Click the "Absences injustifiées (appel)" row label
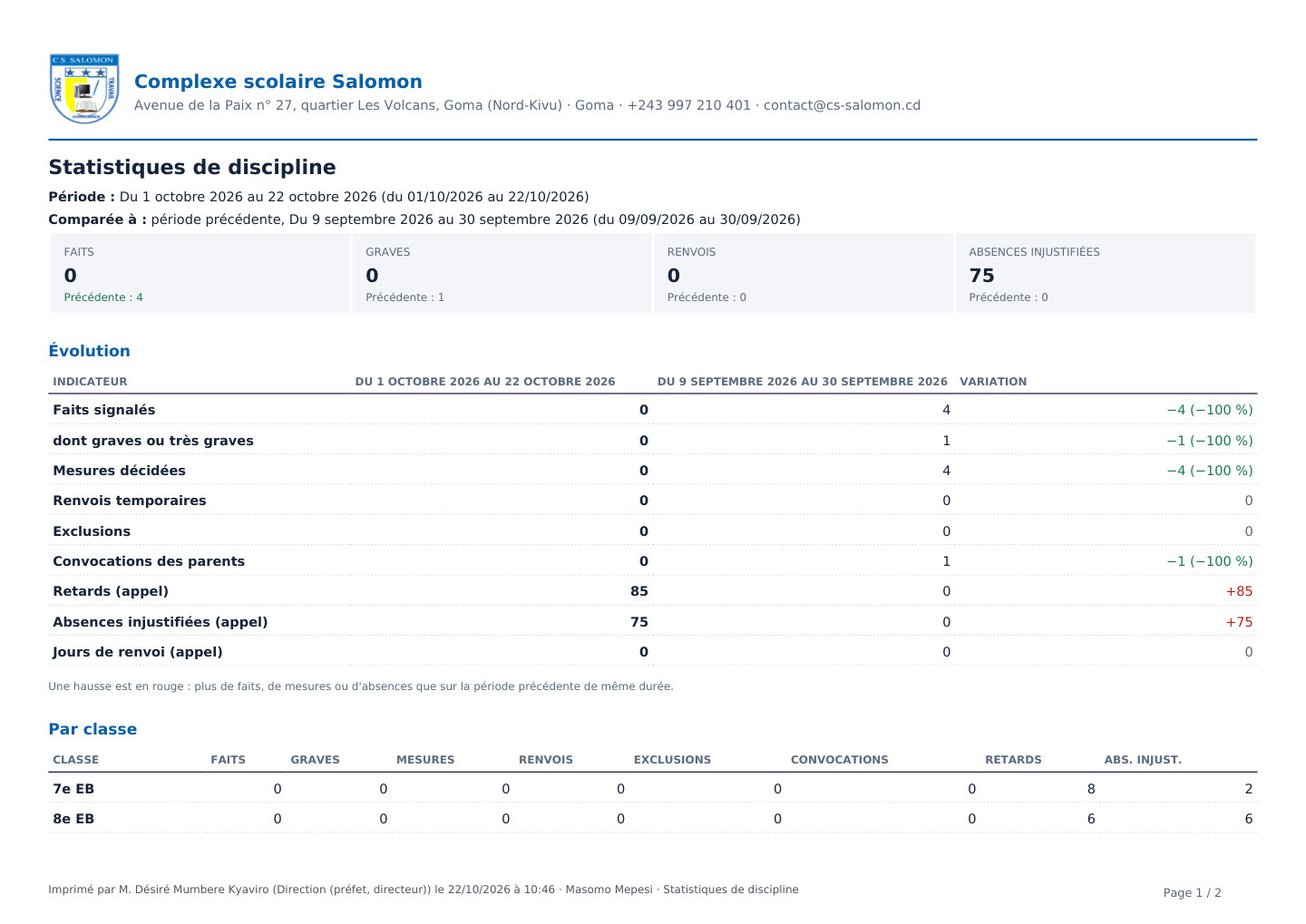Viewport: 1306px width, 924px height. click(x=161, y=622)
